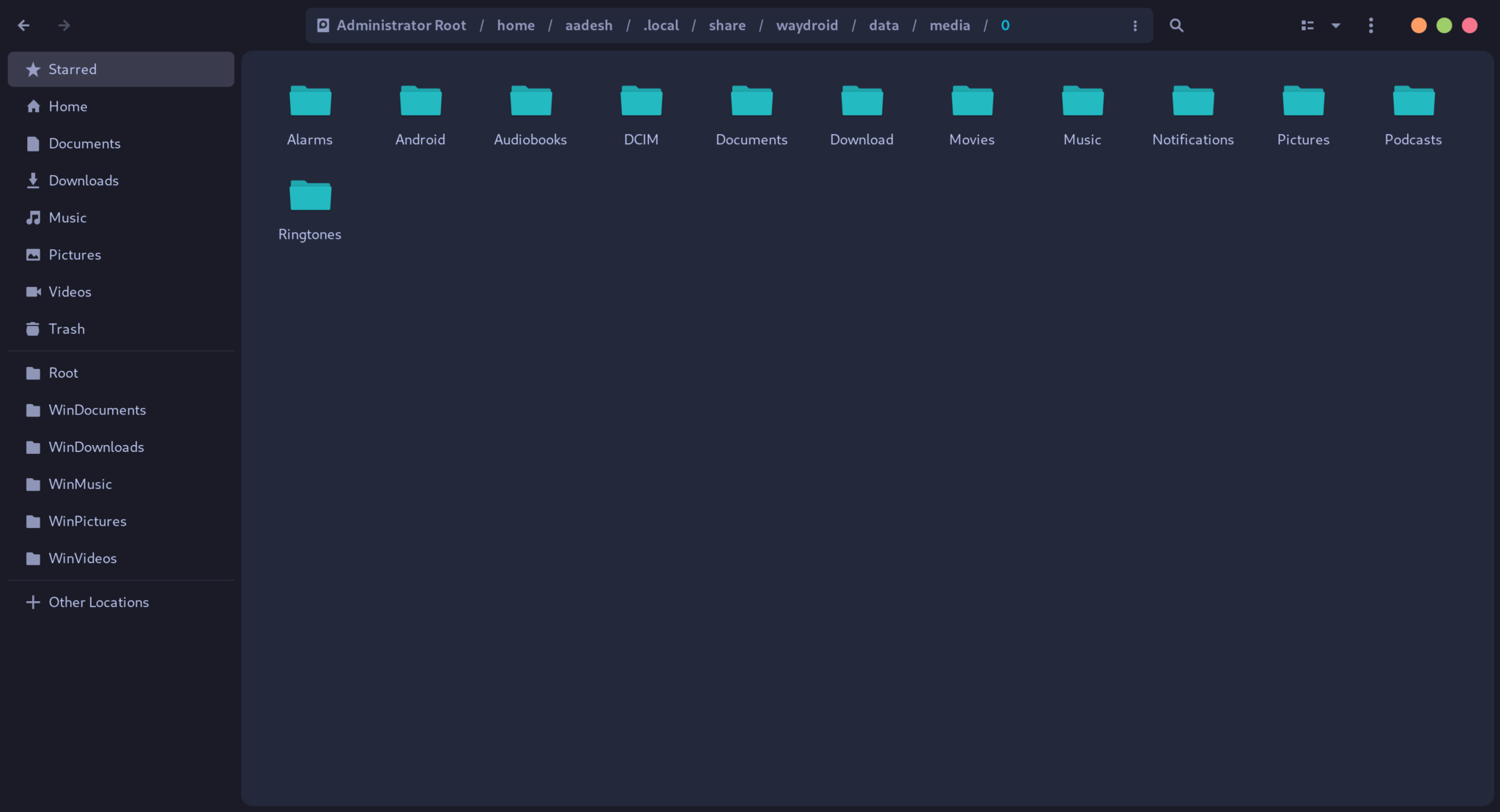
Task: Navigate to aadesh in path bar
Action: pyautogui.click(x=588, y=26)
